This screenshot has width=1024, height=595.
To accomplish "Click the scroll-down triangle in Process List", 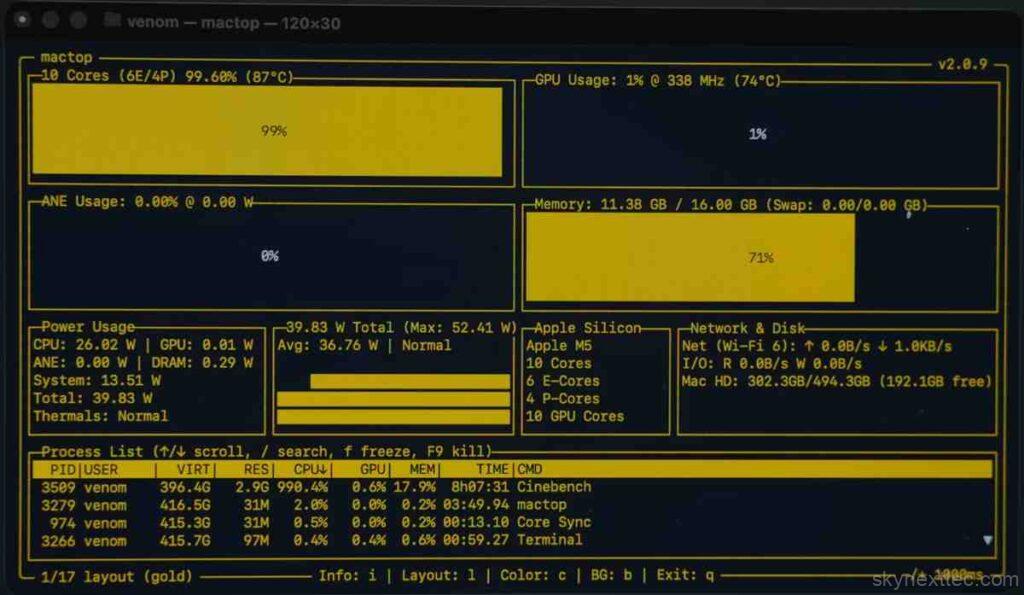I will point(988,540).
